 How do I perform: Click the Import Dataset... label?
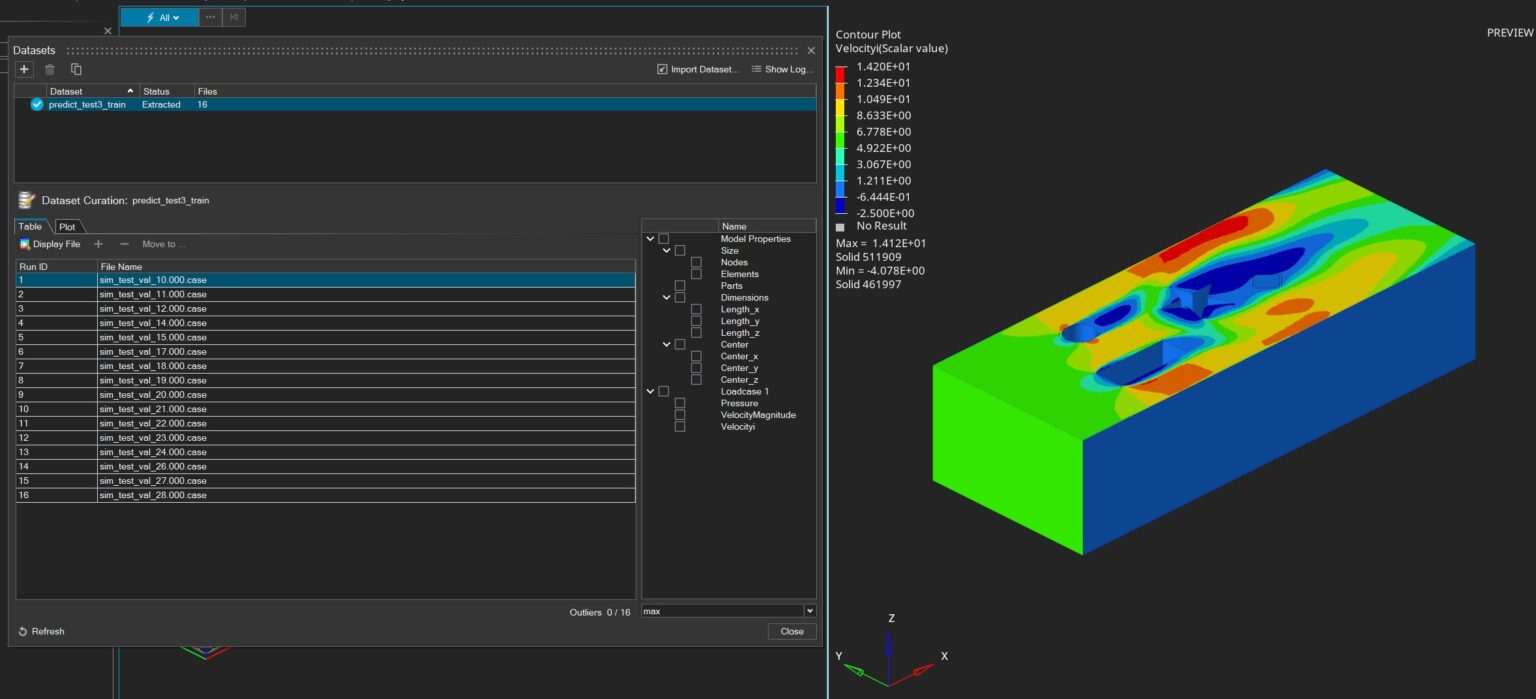click(x=704, y=69)
